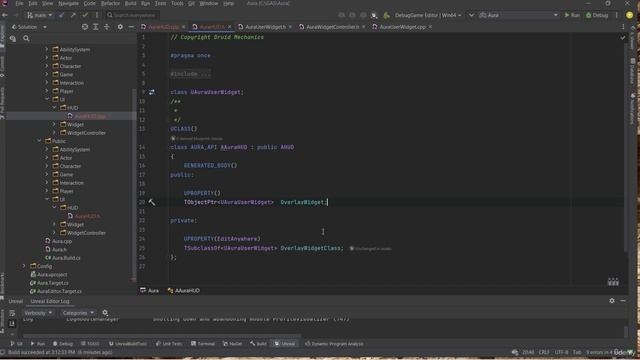Click the gutter hammer icon on line 20
Screen dimensions: 640x360
click(152, 202)
